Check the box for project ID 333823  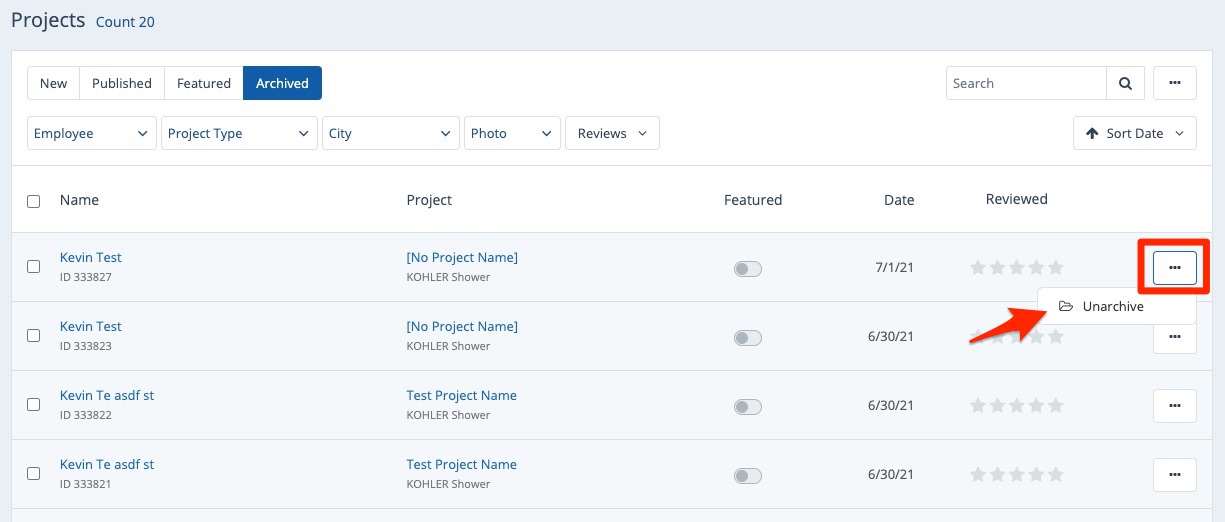pyautogui.click(x=34, y=336)
